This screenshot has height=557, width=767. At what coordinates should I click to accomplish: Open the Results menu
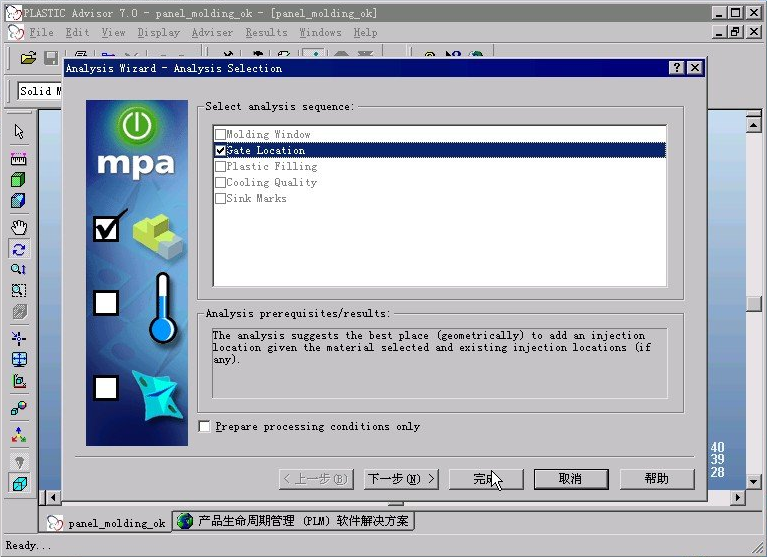click(267, 33)
